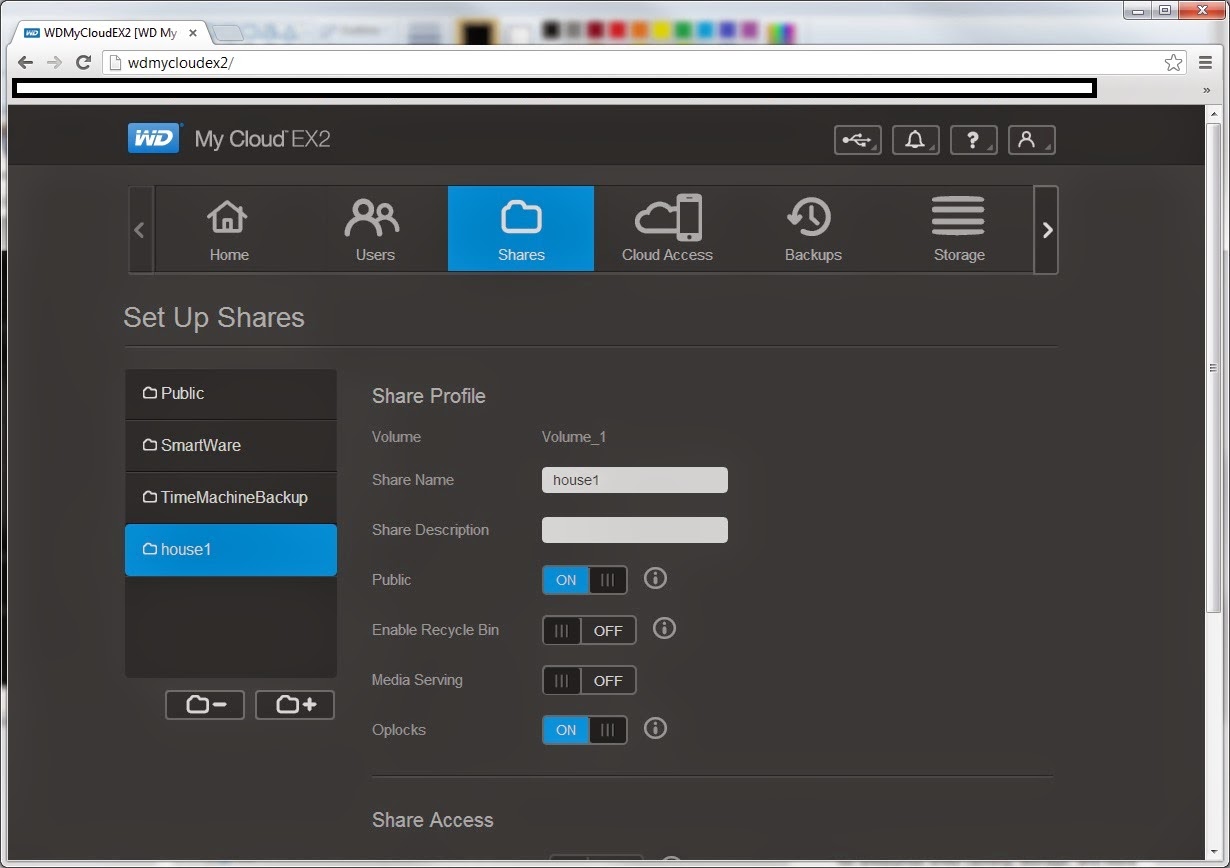Image resolution: width=1230 pixels, height=868 pixels.
Task: Click the browser forward arrow
Action: tap(55, 62)
